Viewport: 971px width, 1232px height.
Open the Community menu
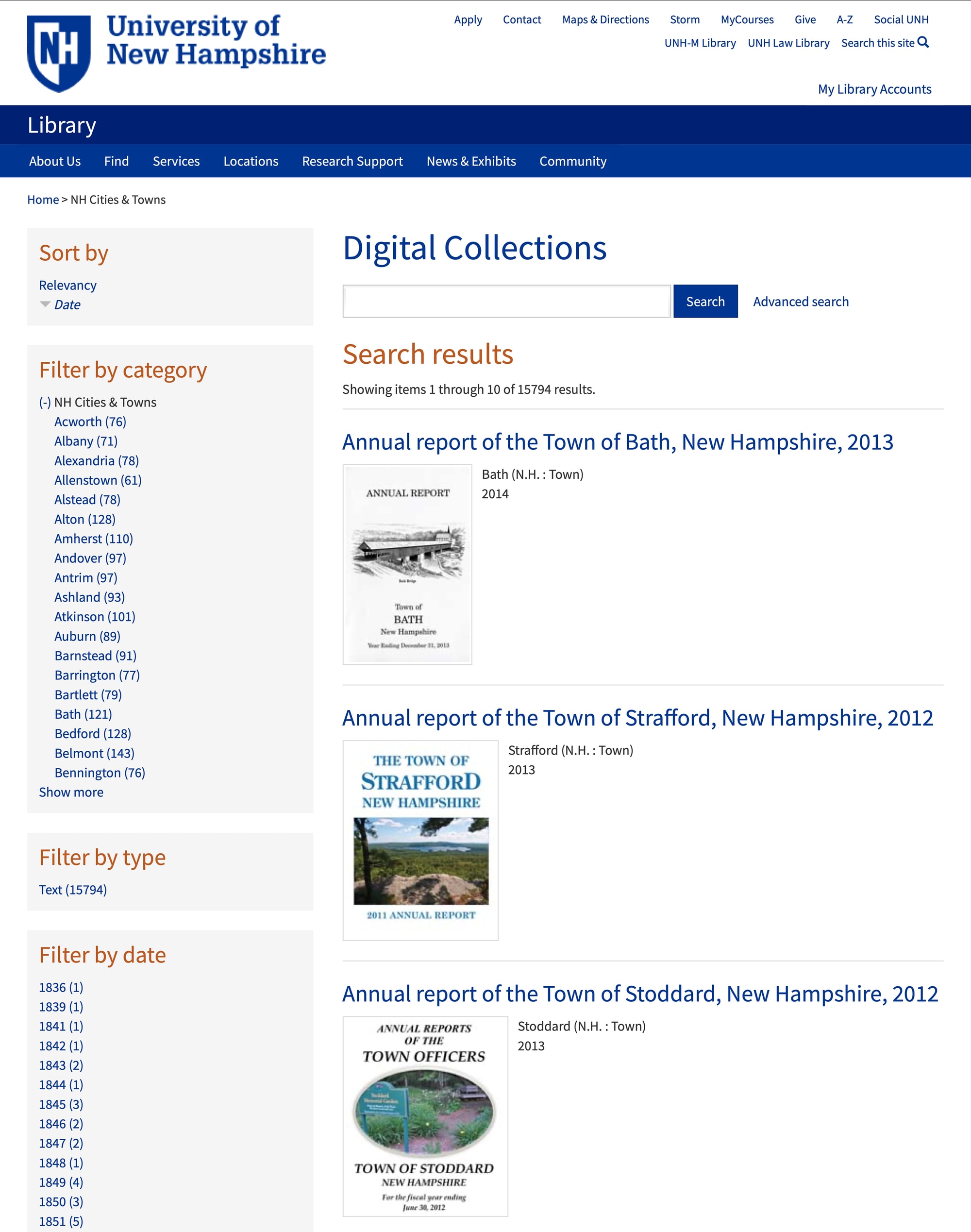tap(572, 161)
